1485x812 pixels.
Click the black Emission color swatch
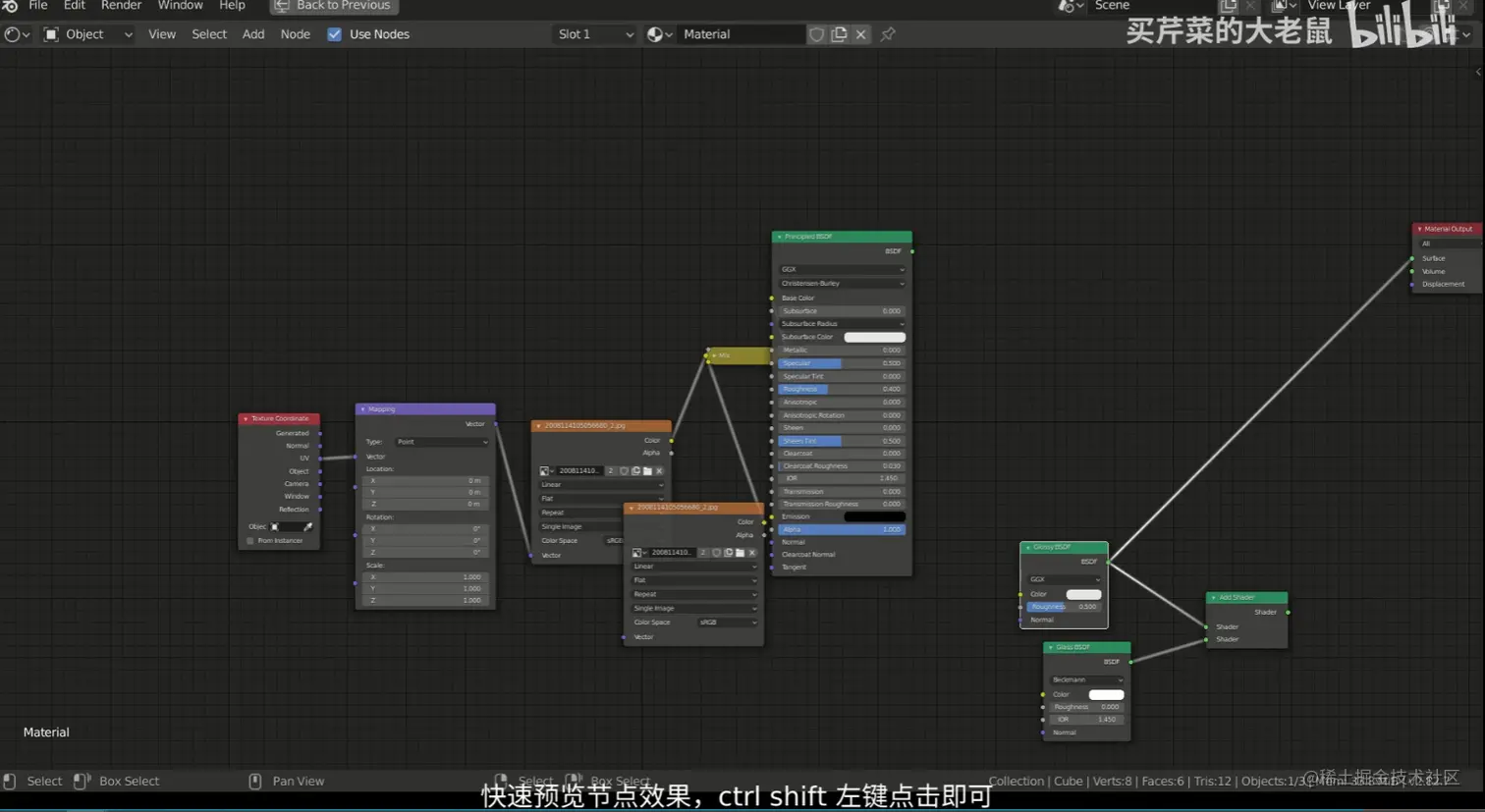pyautogui.click(x=875, y=517)
